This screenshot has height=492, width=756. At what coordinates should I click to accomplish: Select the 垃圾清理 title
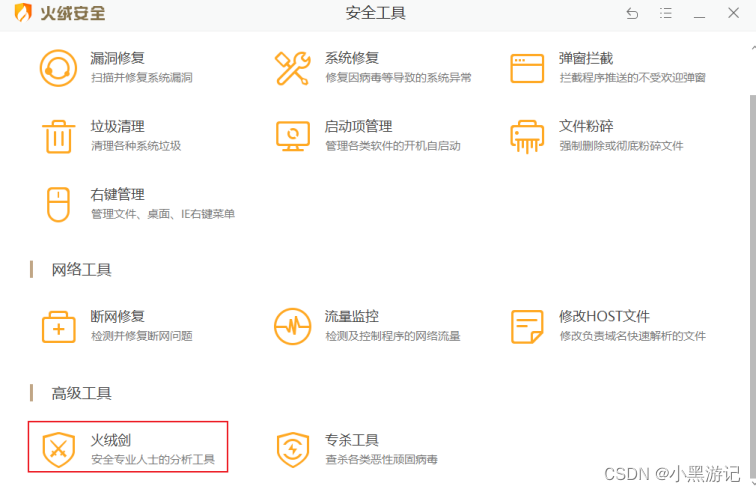coord(117,126)
